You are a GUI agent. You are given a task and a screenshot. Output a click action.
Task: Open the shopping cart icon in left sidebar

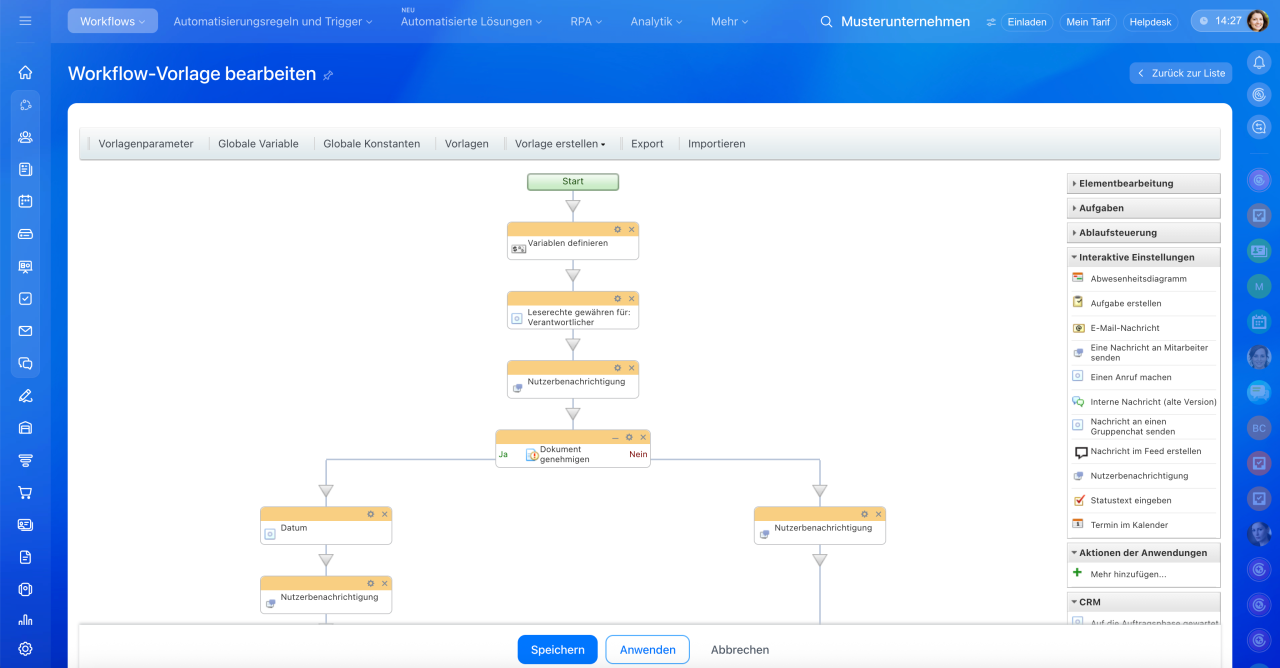(x=25, y=492)
